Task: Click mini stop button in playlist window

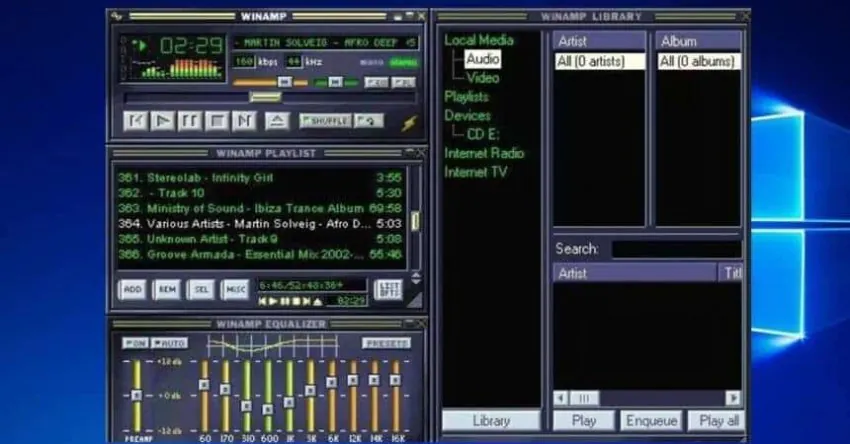Action: 296,301
